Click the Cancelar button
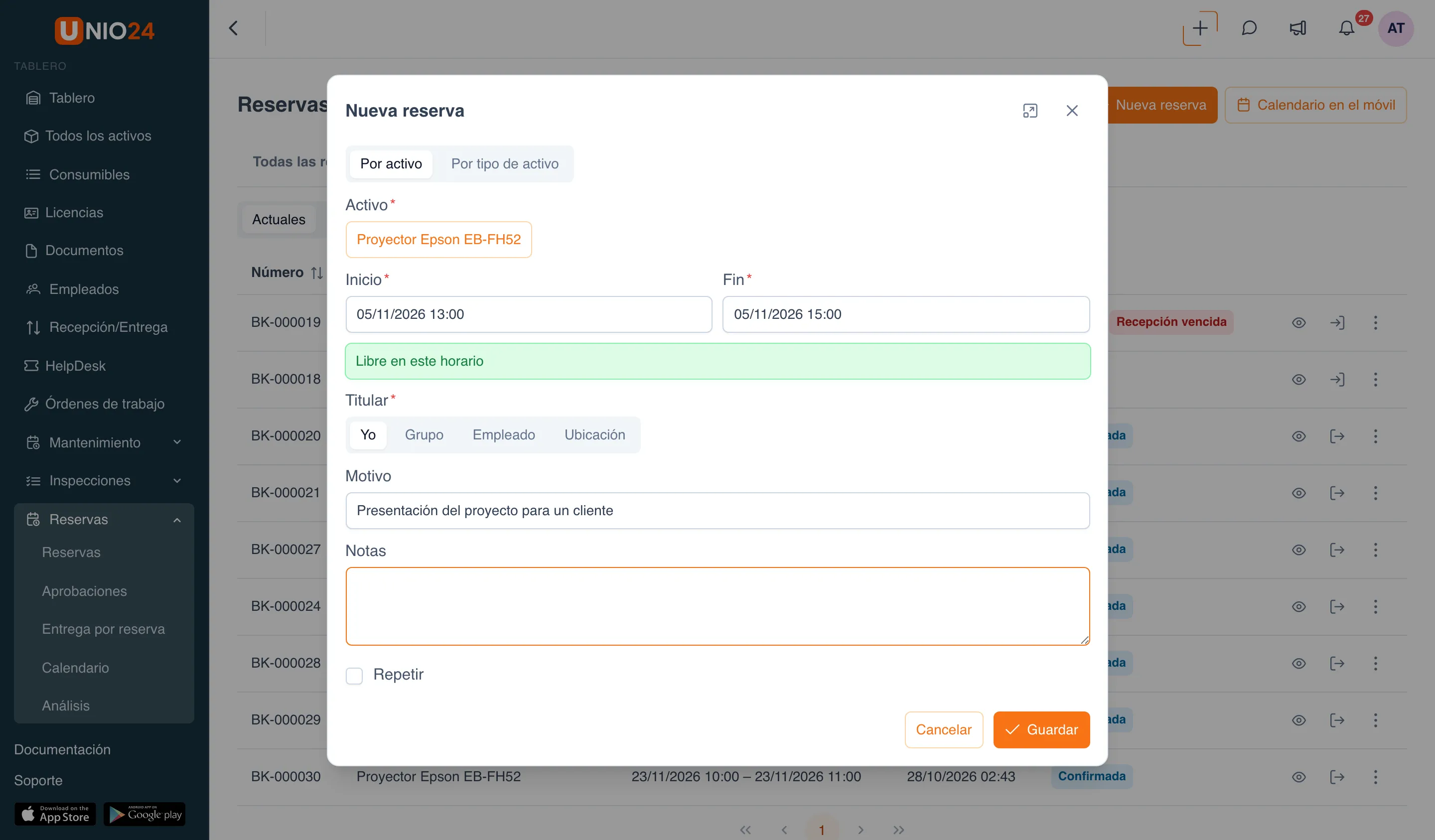The width and height of the screenshot is (1435, 840). click(x=944, y=729)
